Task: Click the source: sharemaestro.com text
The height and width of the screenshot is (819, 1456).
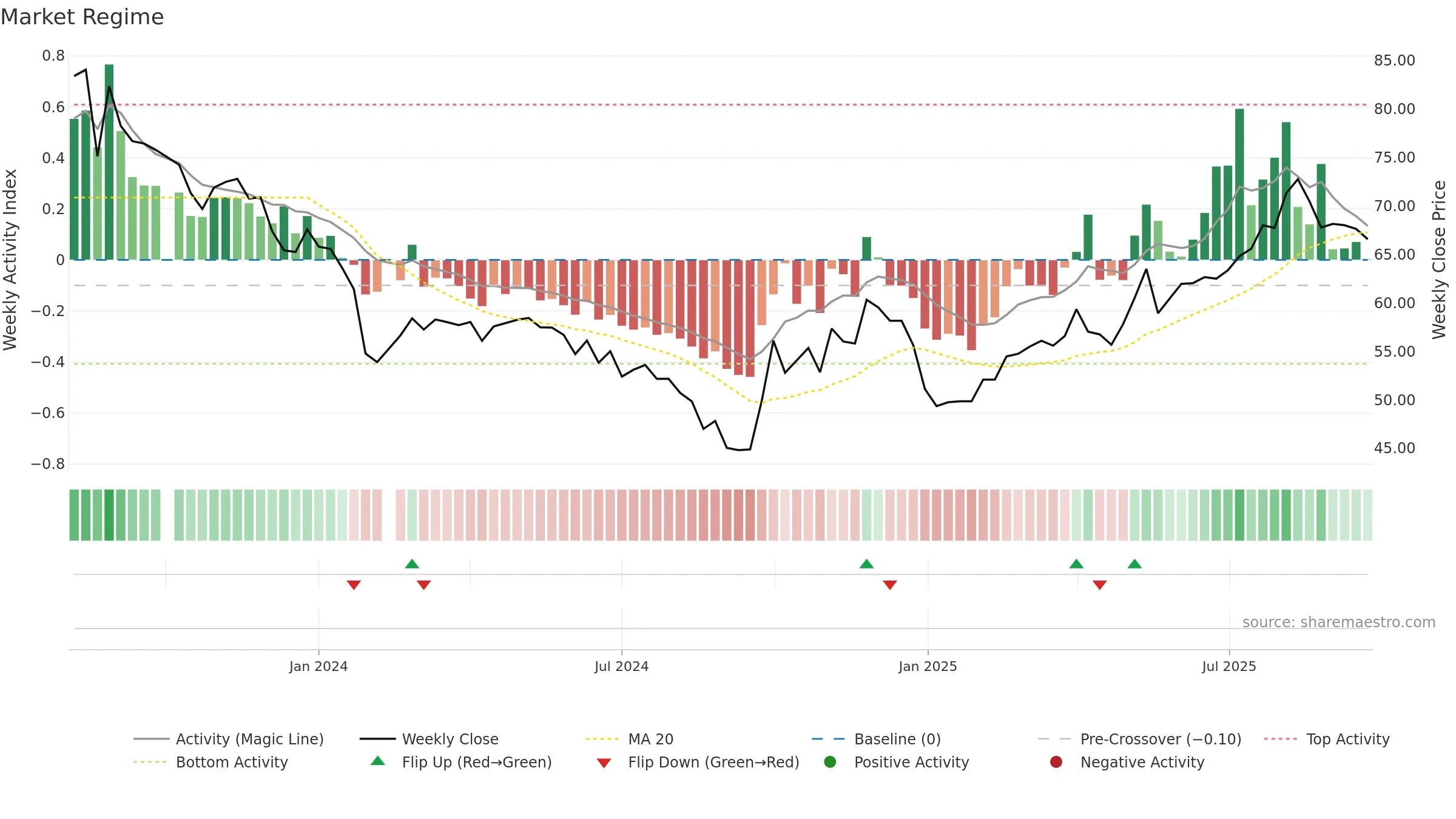Action: (x=1339, y=622)
